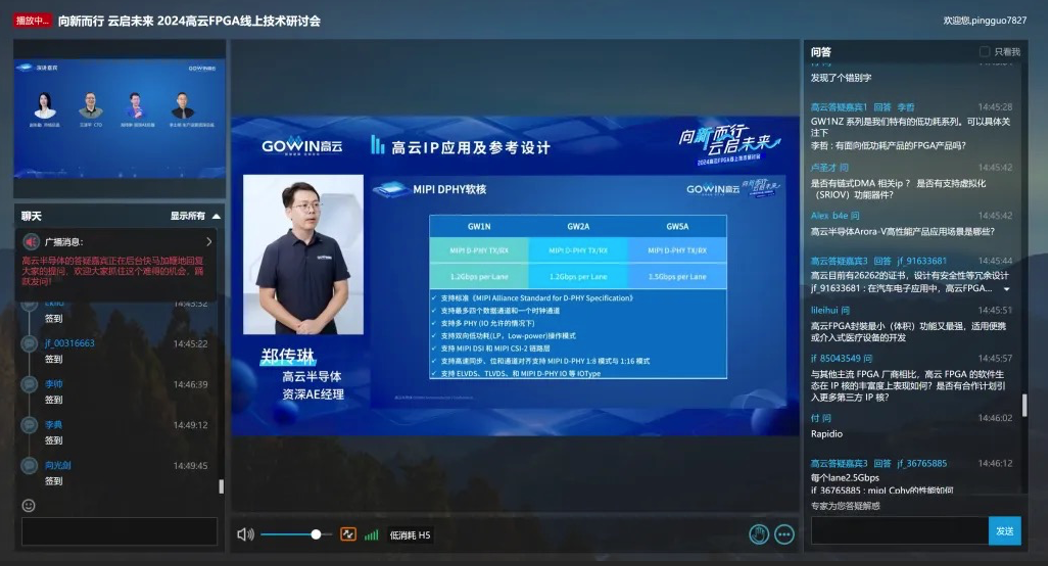Click the Q&A panel scrollbar
This screenshot has width=1048, height=566.
point(1024,405)
